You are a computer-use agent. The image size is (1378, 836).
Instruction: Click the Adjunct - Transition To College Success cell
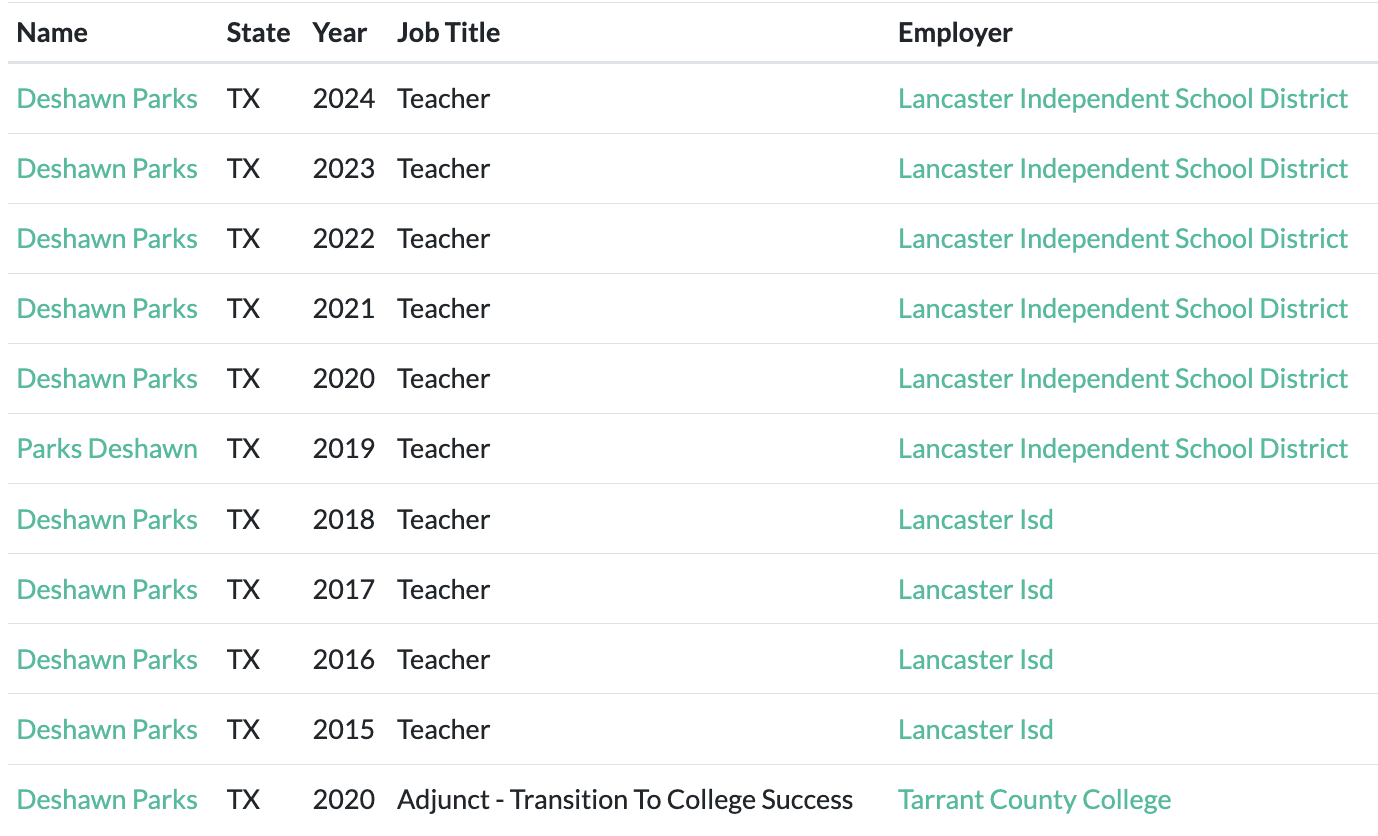pyautogui.click(x=624, y=800)
